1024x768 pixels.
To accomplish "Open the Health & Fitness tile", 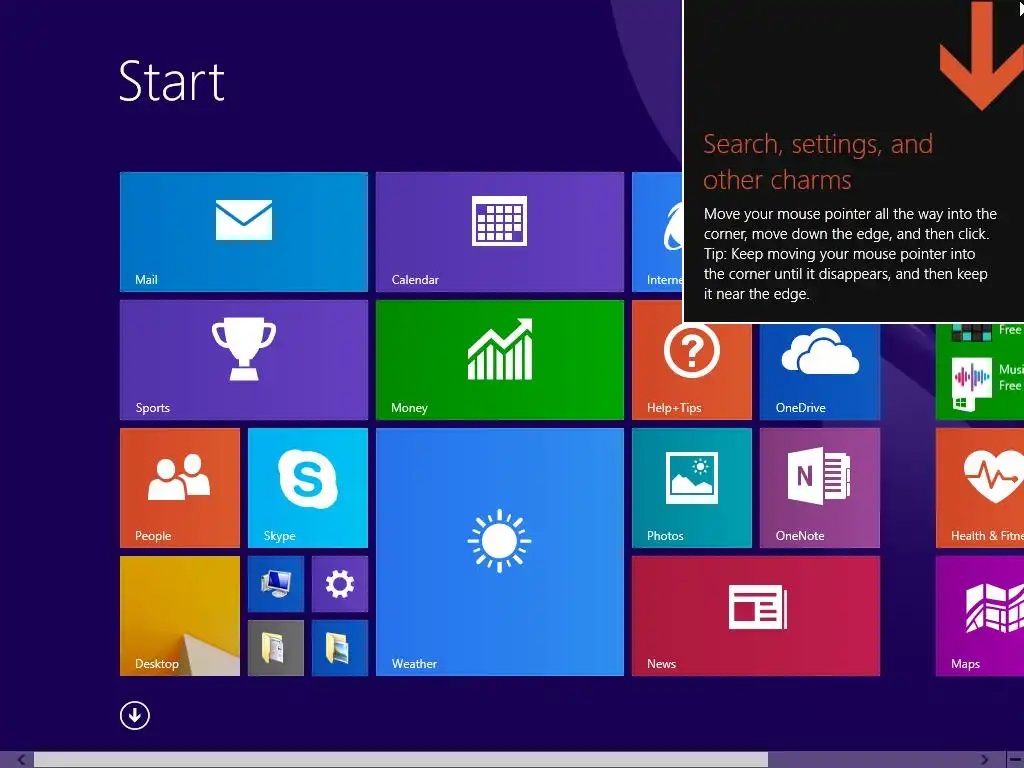I will pos(980,488).
